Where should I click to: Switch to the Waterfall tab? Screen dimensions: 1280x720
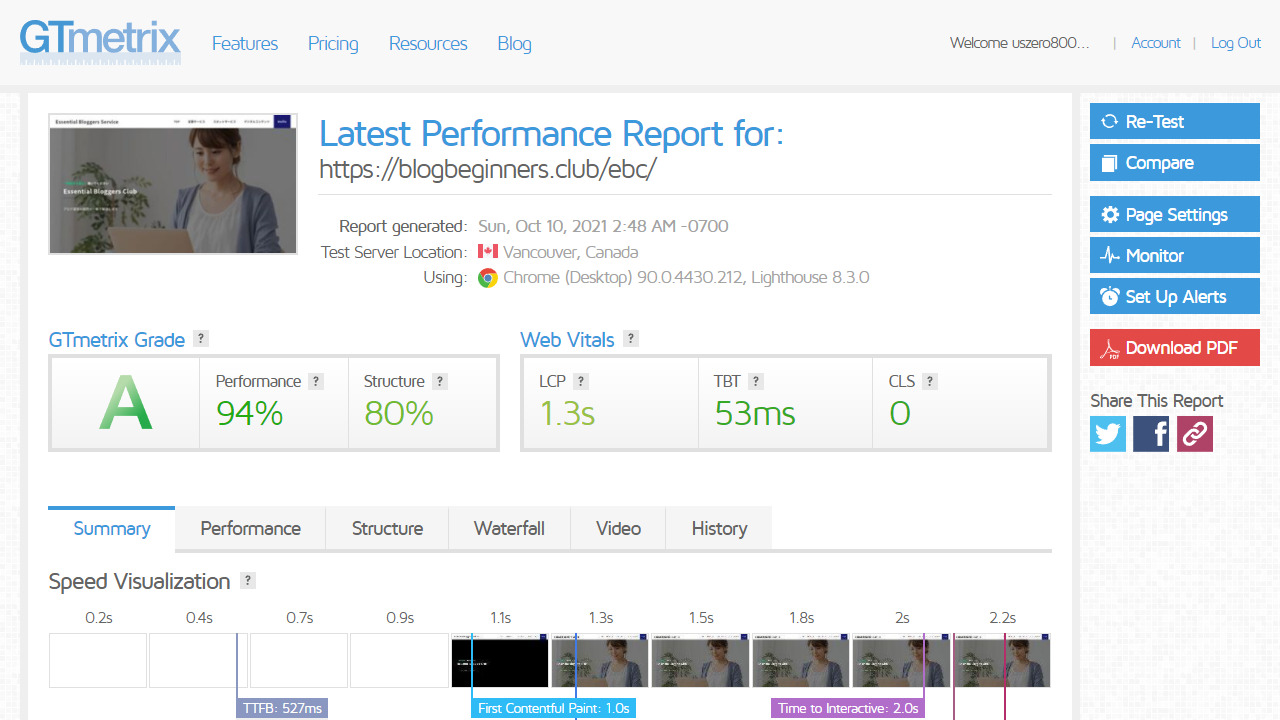click(x=509, y=528)
